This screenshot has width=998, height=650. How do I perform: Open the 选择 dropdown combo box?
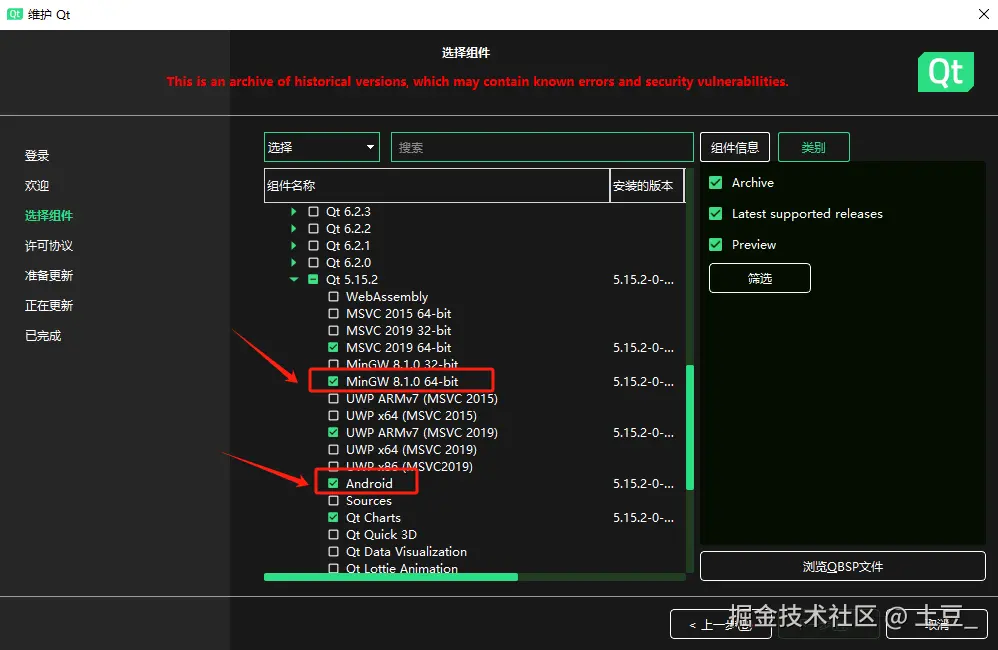pos(321,147)
